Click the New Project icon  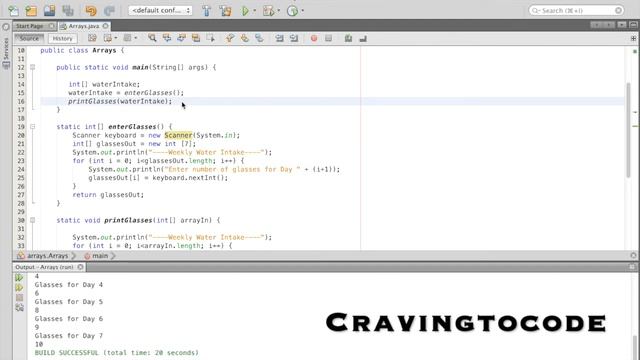click(31, 11)
